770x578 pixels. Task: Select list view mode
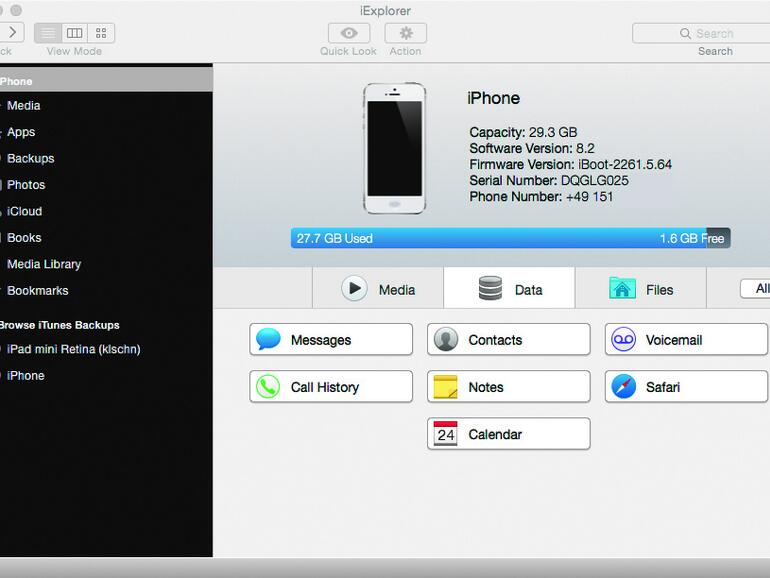pyautogui.click(x=48, y=33)
